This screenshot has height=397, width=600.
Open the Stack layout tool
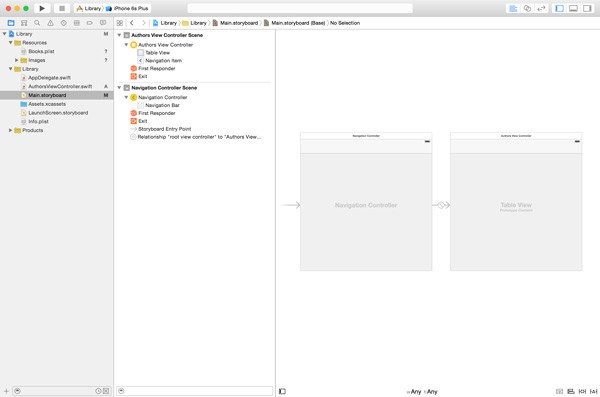point(559,391)
